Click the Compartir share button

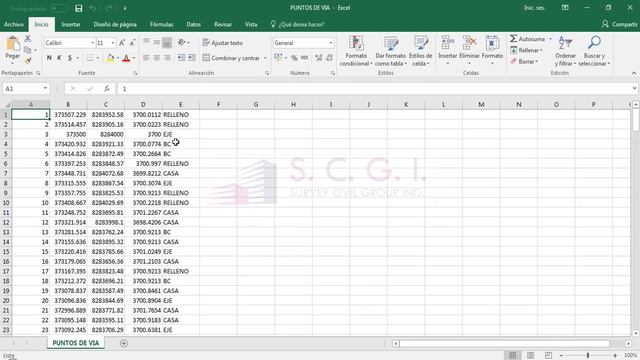620,24
